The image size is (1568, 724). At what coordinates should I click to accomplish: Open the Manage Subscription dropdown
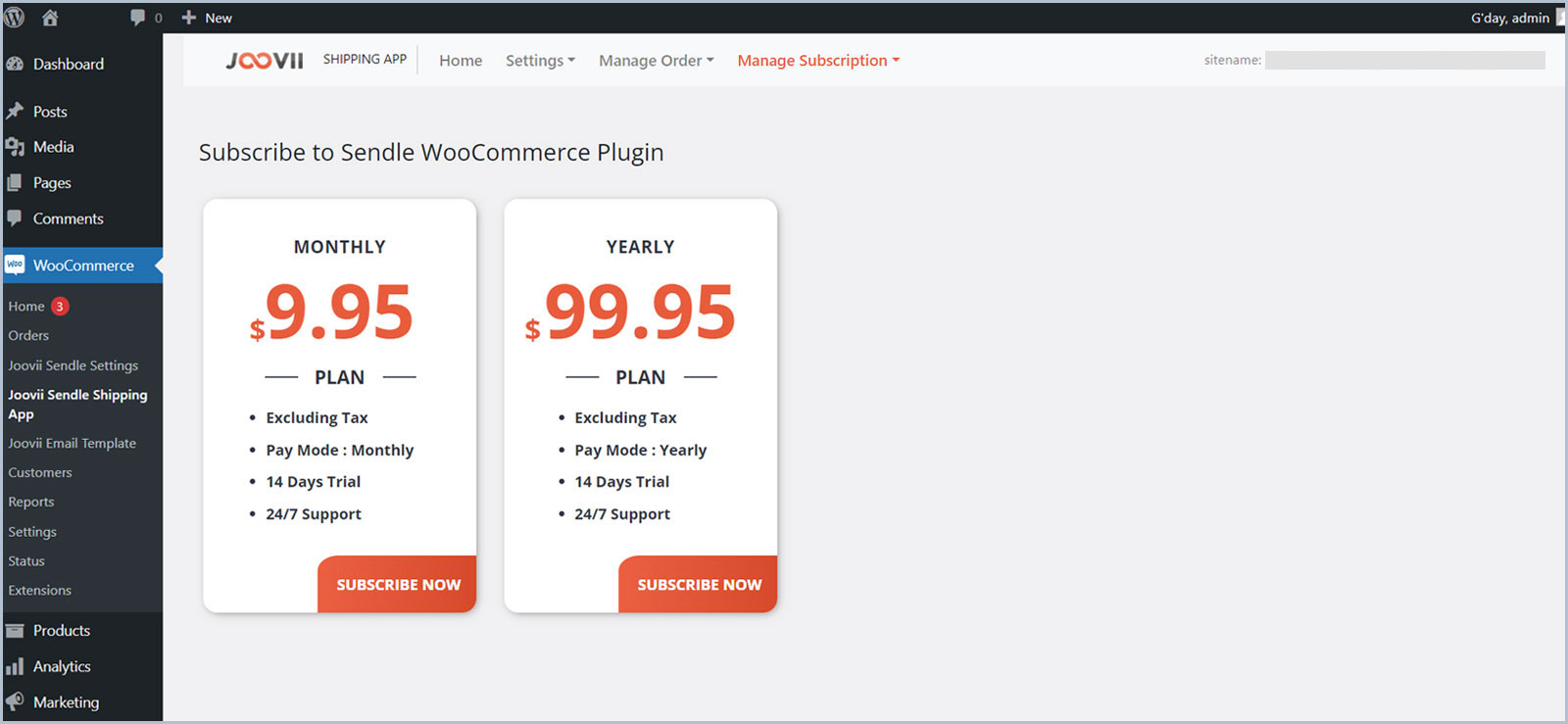pos(817,61)
